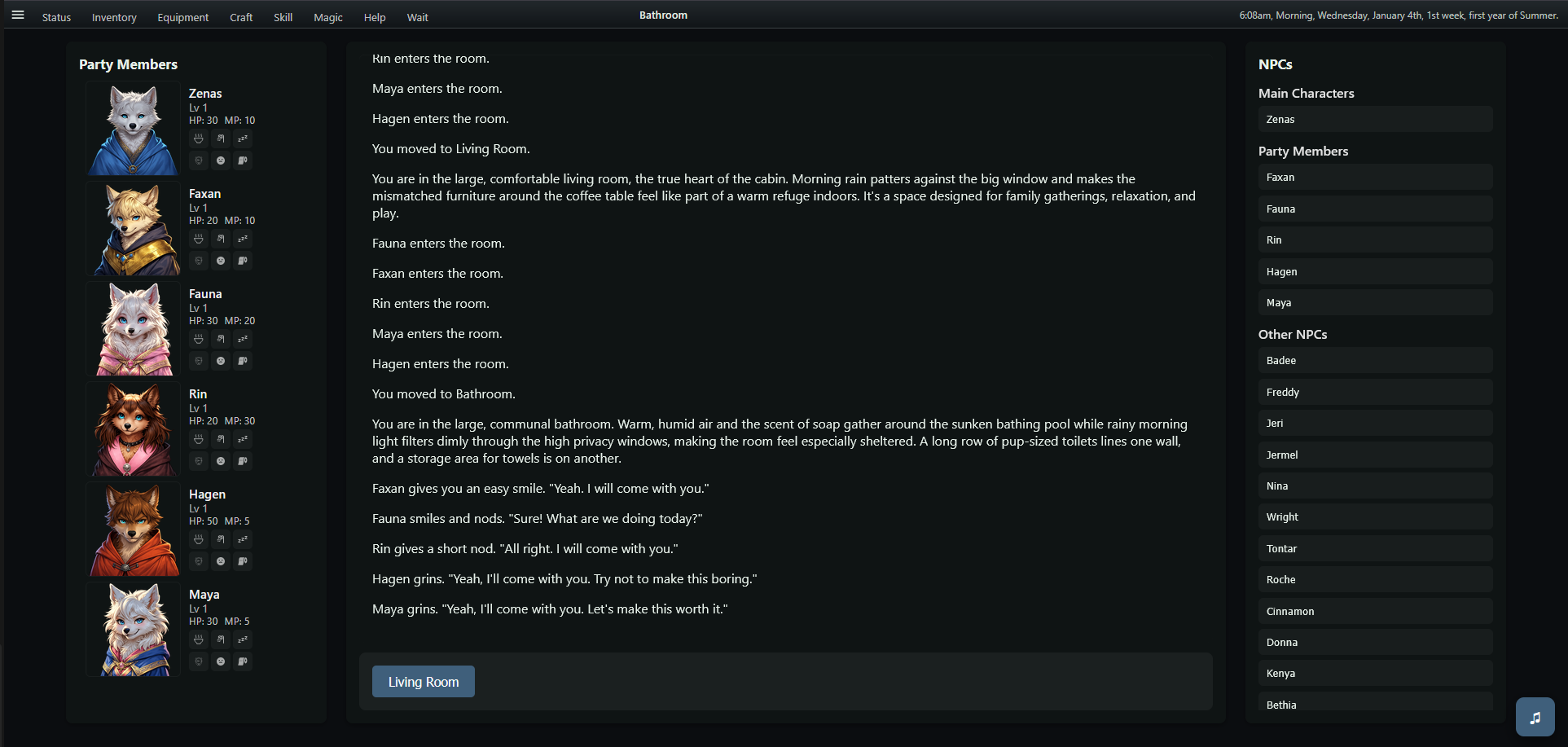1568x747 pixels.
Task: Click Hagen's toilet paper icon
Action: coord(243,561)
